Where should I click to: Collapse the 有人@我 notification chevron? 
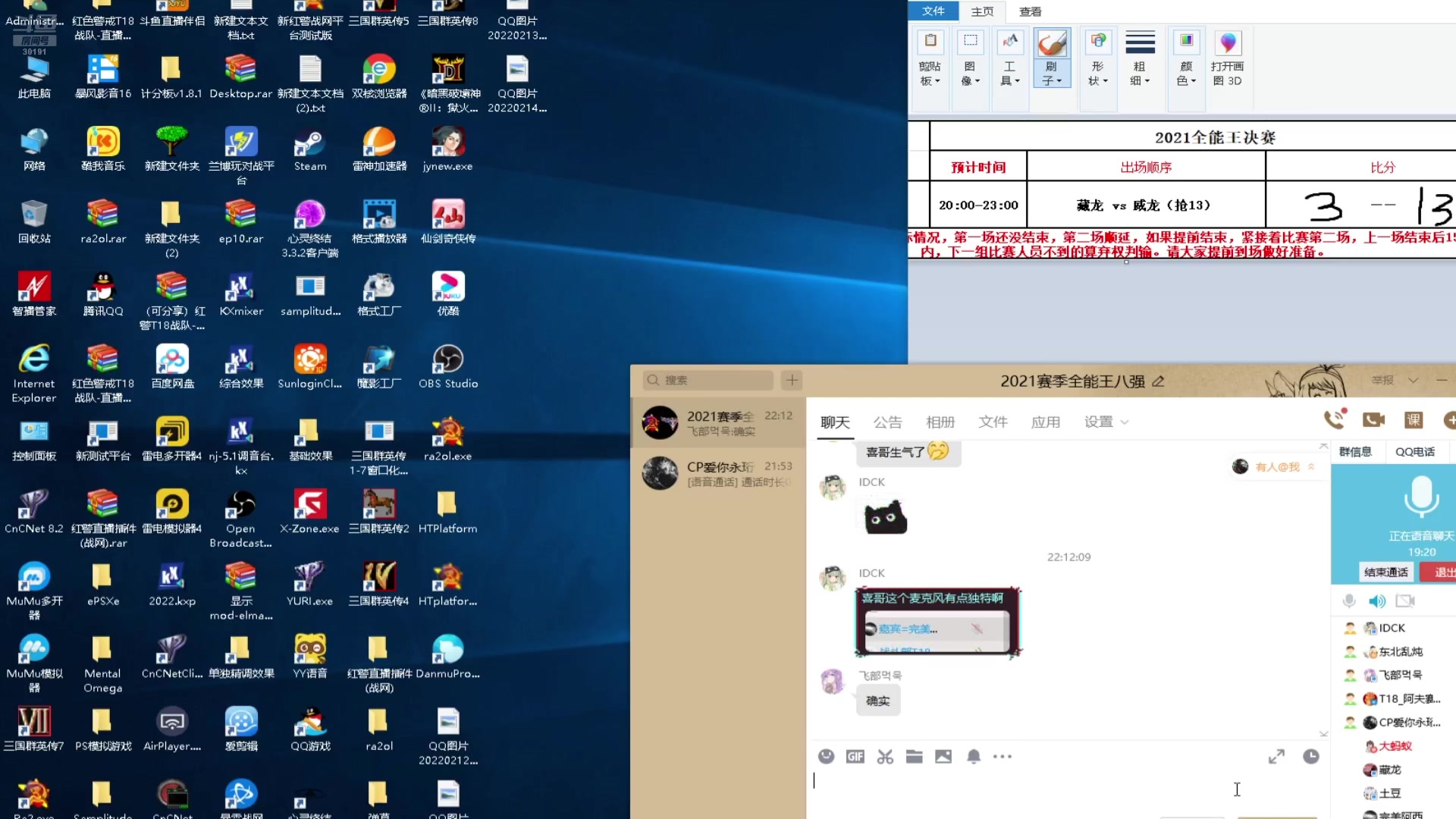click(x=1311, y=466)
